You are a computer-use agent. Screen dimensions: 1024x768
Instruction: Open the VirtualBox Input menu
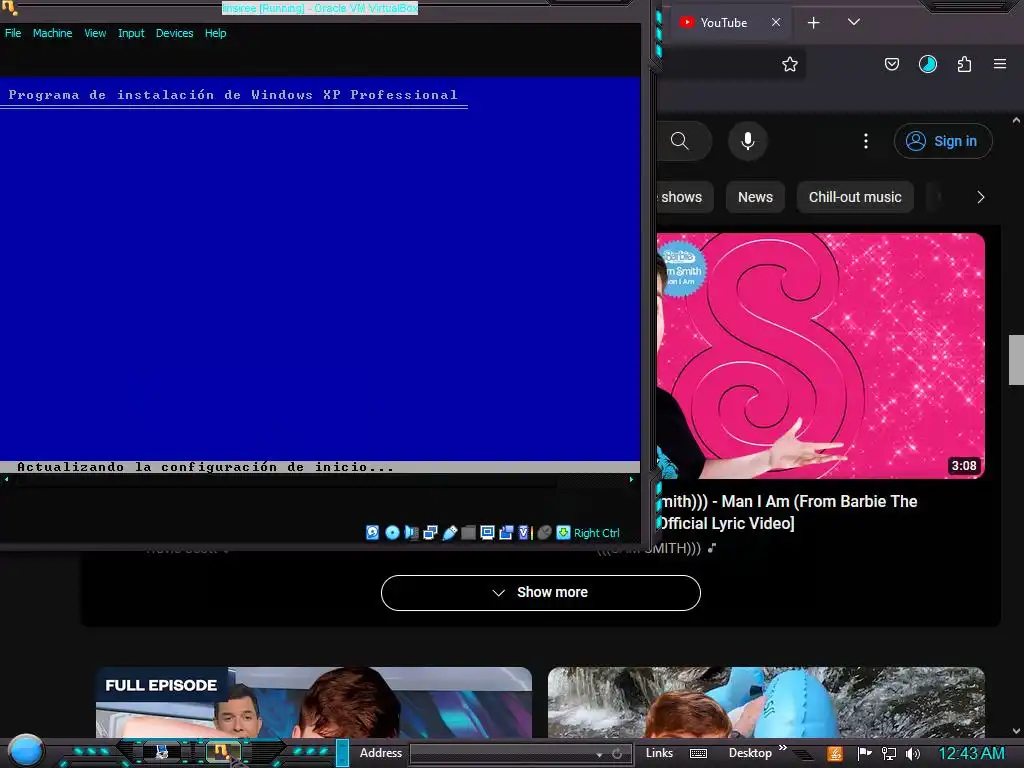[x=131, y=33]
